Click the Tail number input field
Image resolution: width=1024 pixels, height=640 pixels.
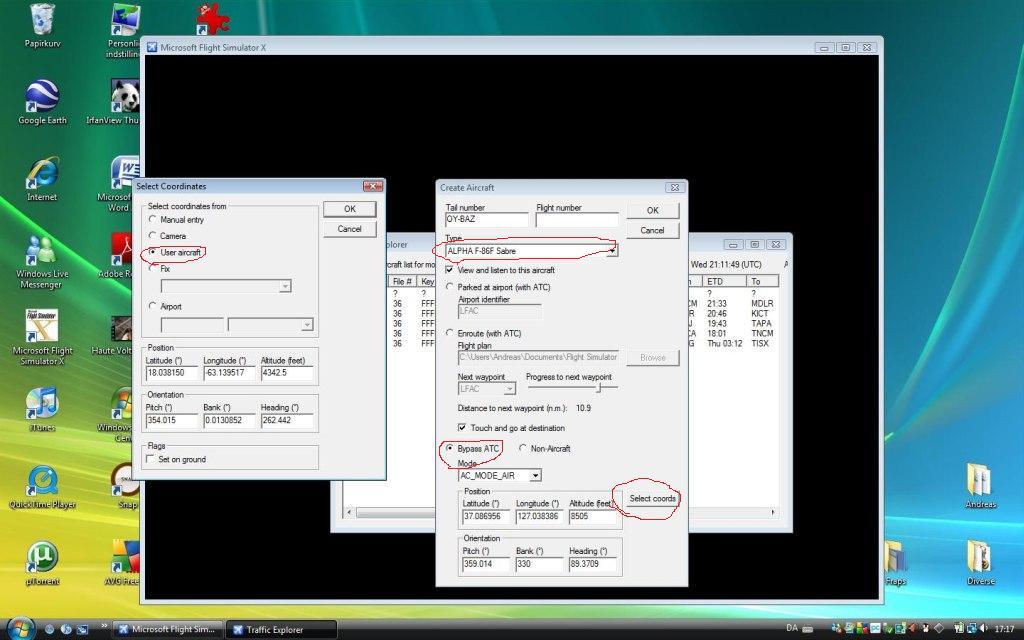pos(487,220)
